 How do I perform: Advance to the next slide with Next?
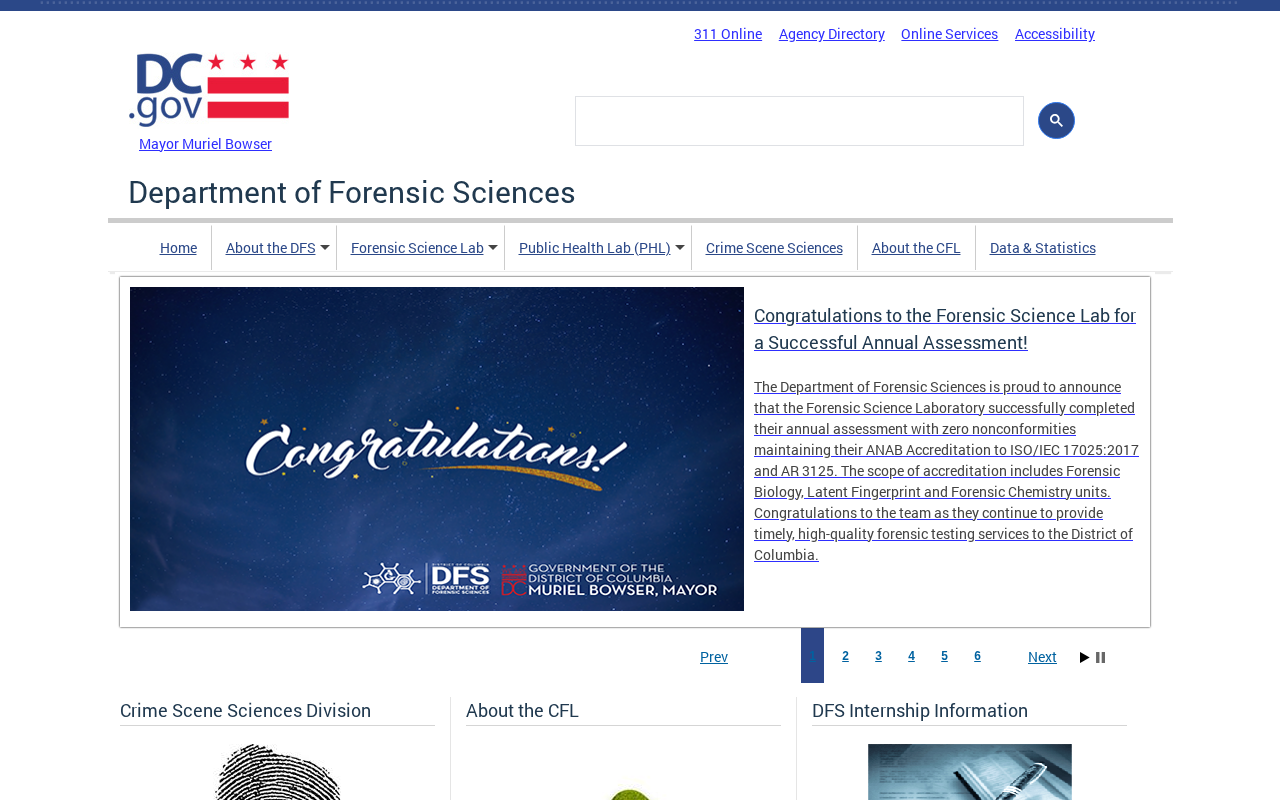[x=1042, y=657]
